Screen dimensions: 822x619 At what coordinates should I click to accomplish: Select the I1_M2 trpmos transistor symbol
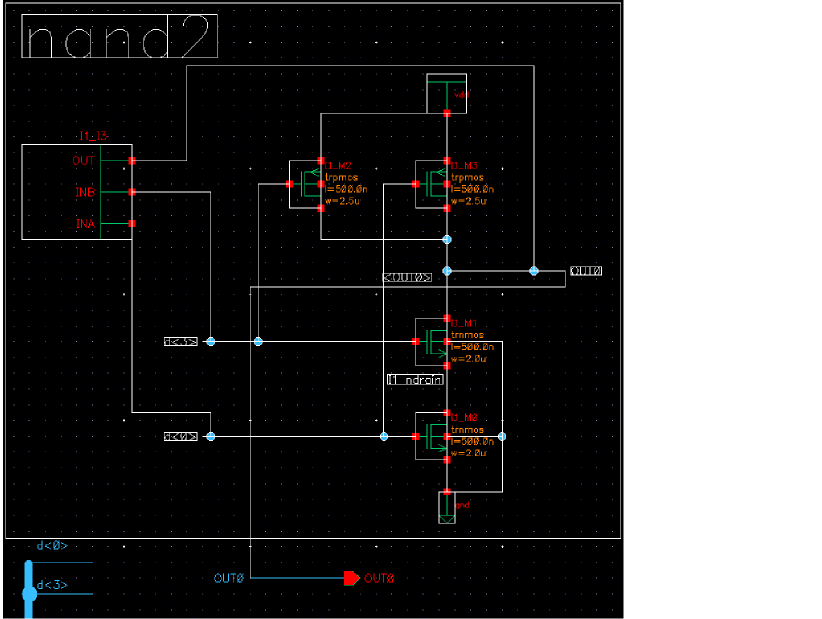pos(306,184)
